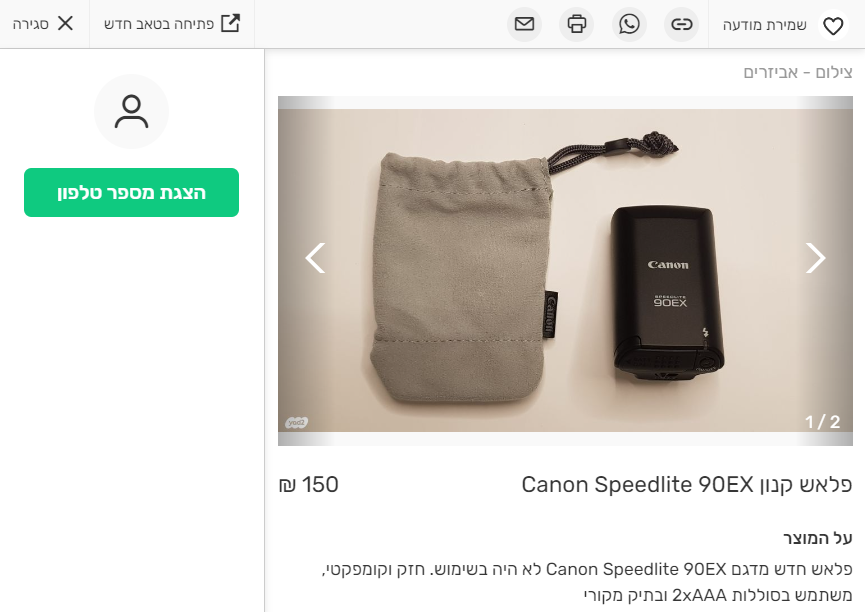This screenshot has height=612, width=865.
Task: Click the 1 / 2 photo counter
Action: (x=822, y=422)
